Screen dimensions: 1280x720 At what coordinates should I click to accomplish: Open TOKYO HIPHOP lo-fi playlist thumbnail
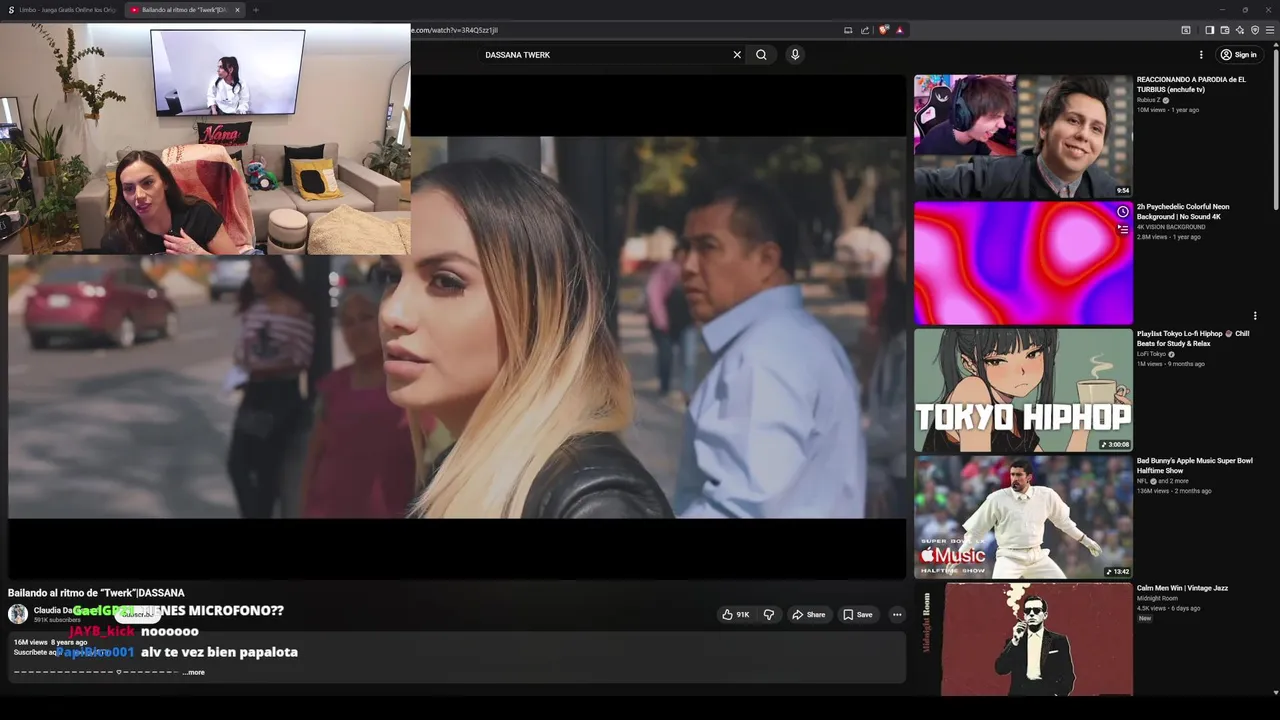[1023, 390]
